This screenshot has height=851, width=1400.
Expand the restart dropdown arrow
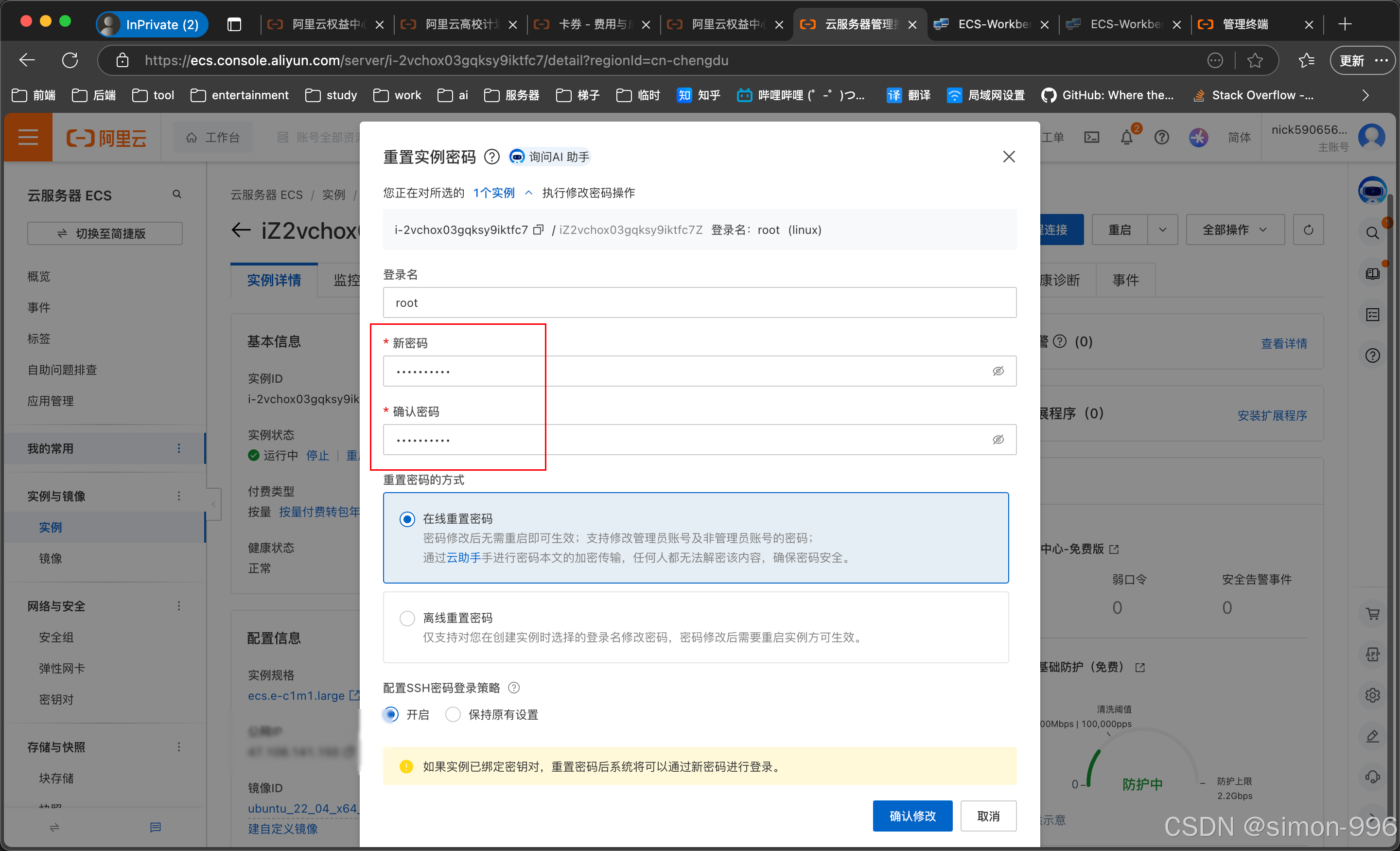tap(1162, 230)
